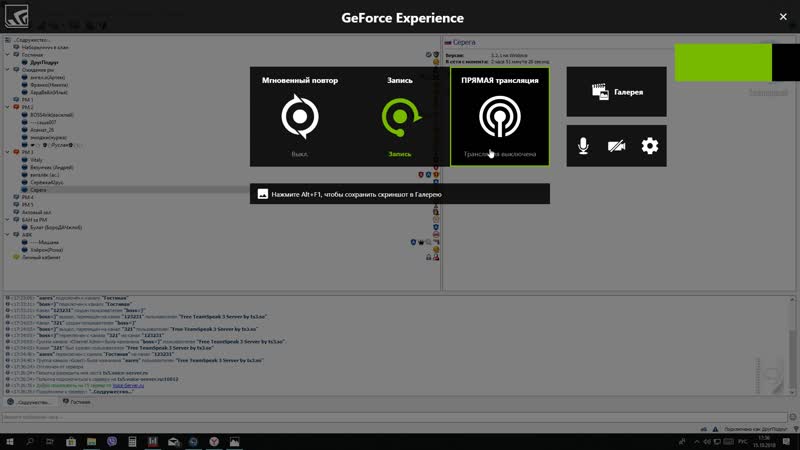800x450 pixels.
Task: Open Windows taskbar search
Action: (x=30, y=441)
